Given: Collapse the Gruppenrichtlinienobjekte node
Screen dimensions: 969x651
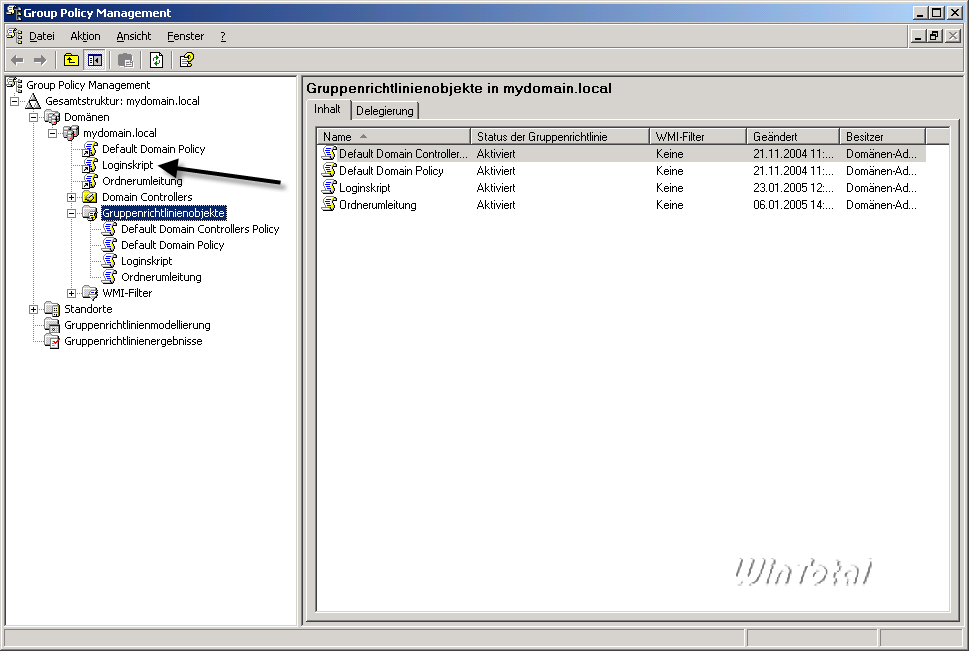Looking at the screenshot, I should point(72,214).
